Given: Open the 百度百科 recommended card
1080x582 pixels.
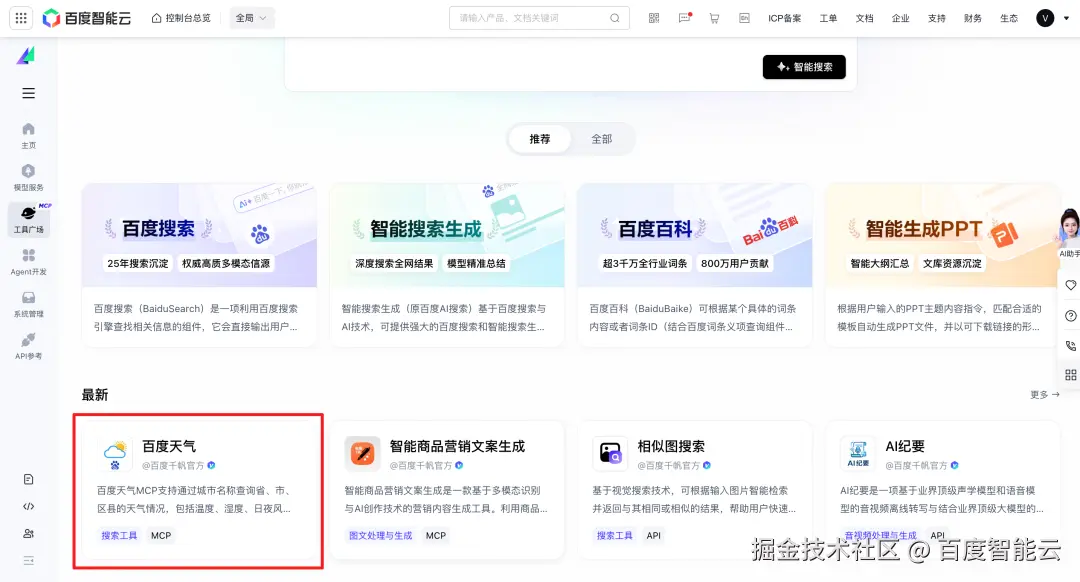Looking at the screenshot, I should [x=695, y=264].
